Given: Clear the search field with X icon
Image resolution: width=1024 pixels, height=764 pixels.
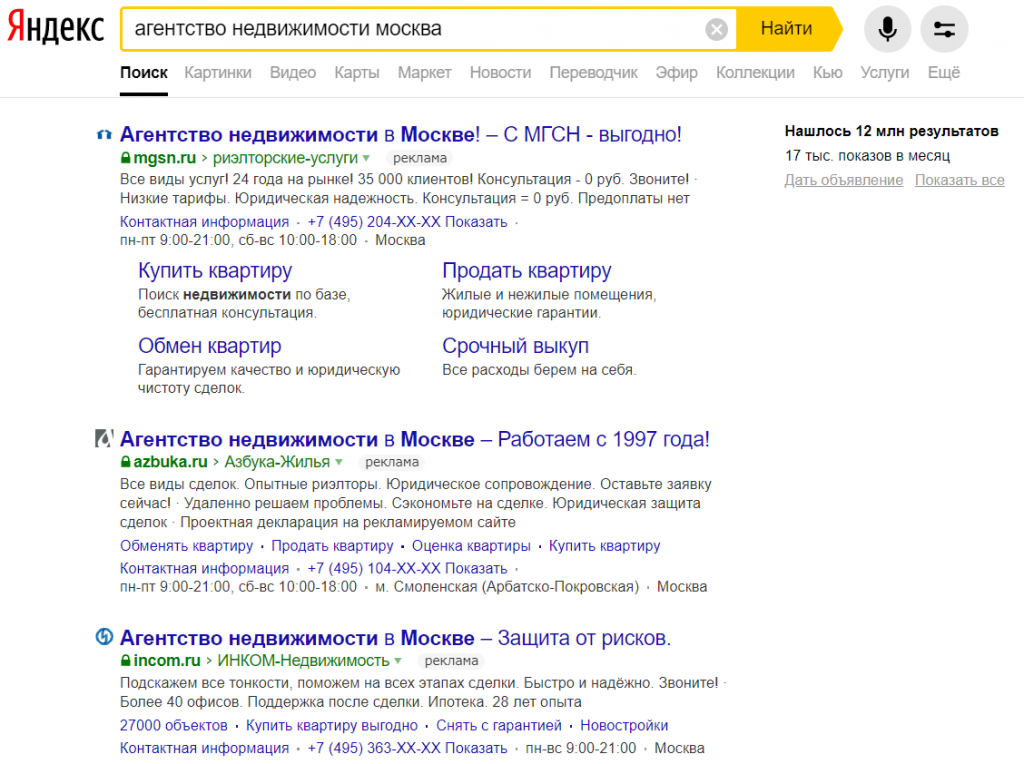Looking at the screenshot, I should pyautogui.click(x=716, y=29).
